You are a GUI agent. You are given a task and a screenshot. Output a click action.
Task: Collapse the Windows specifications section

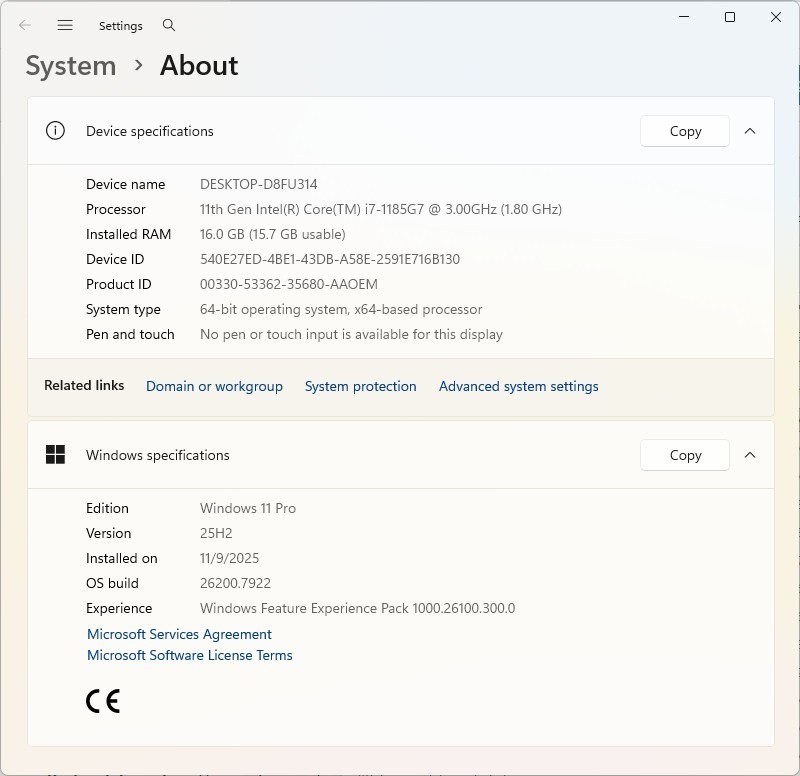(749, 455)
